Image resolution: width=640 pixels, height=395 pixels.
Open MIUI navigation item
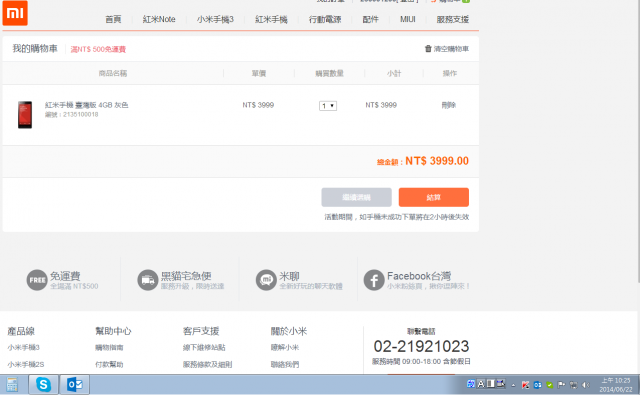(x=408, y=19)
